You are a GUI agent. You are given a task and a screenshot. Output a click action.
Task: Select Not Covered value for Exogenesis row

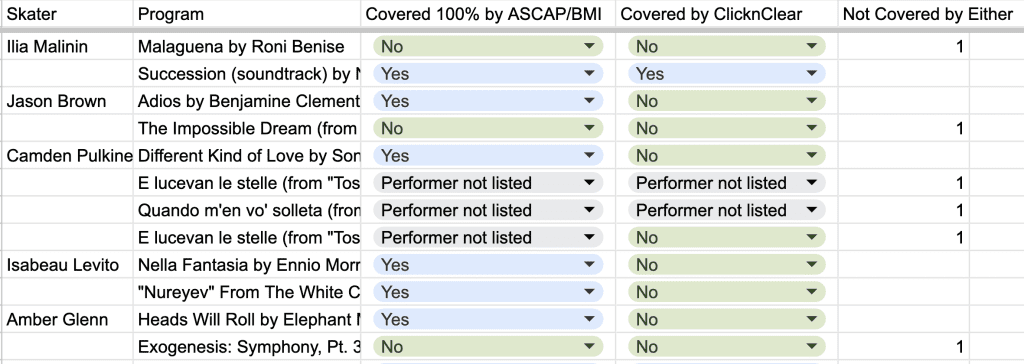pyautogui.click(x=904, y=347)
